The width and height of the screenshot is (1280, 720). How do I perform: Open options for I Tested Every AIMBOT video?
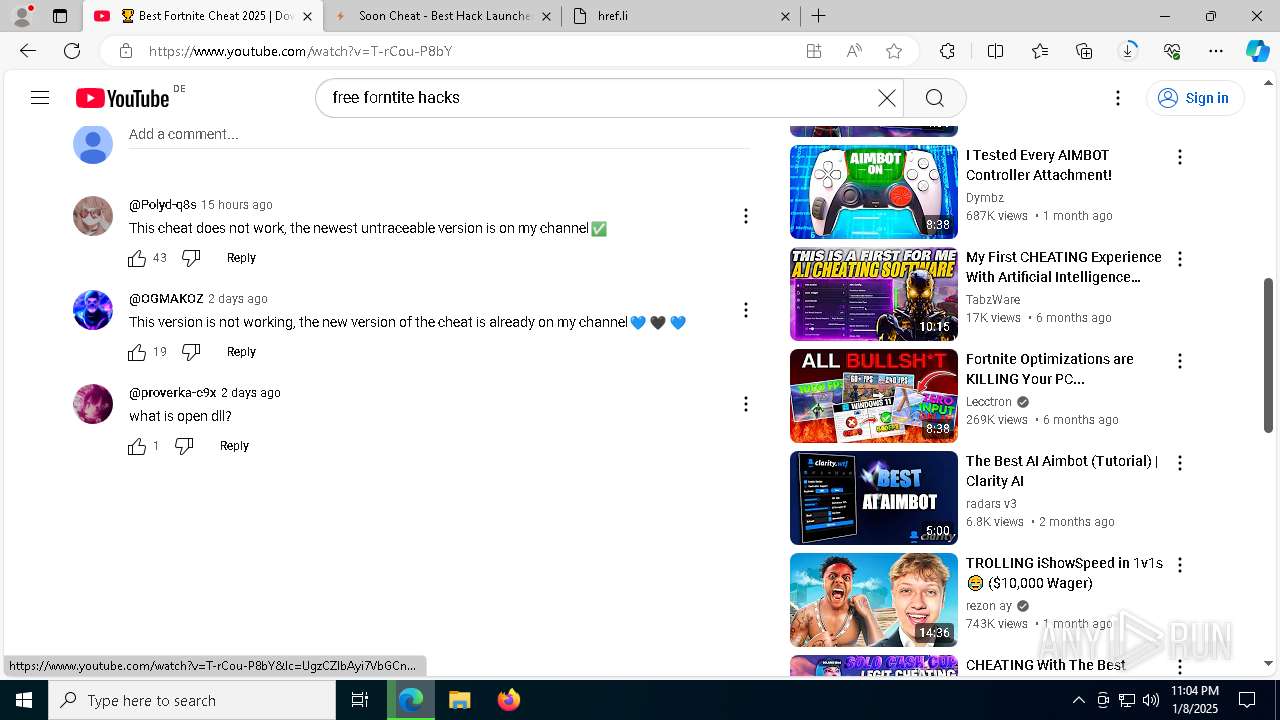(1180, 157)
